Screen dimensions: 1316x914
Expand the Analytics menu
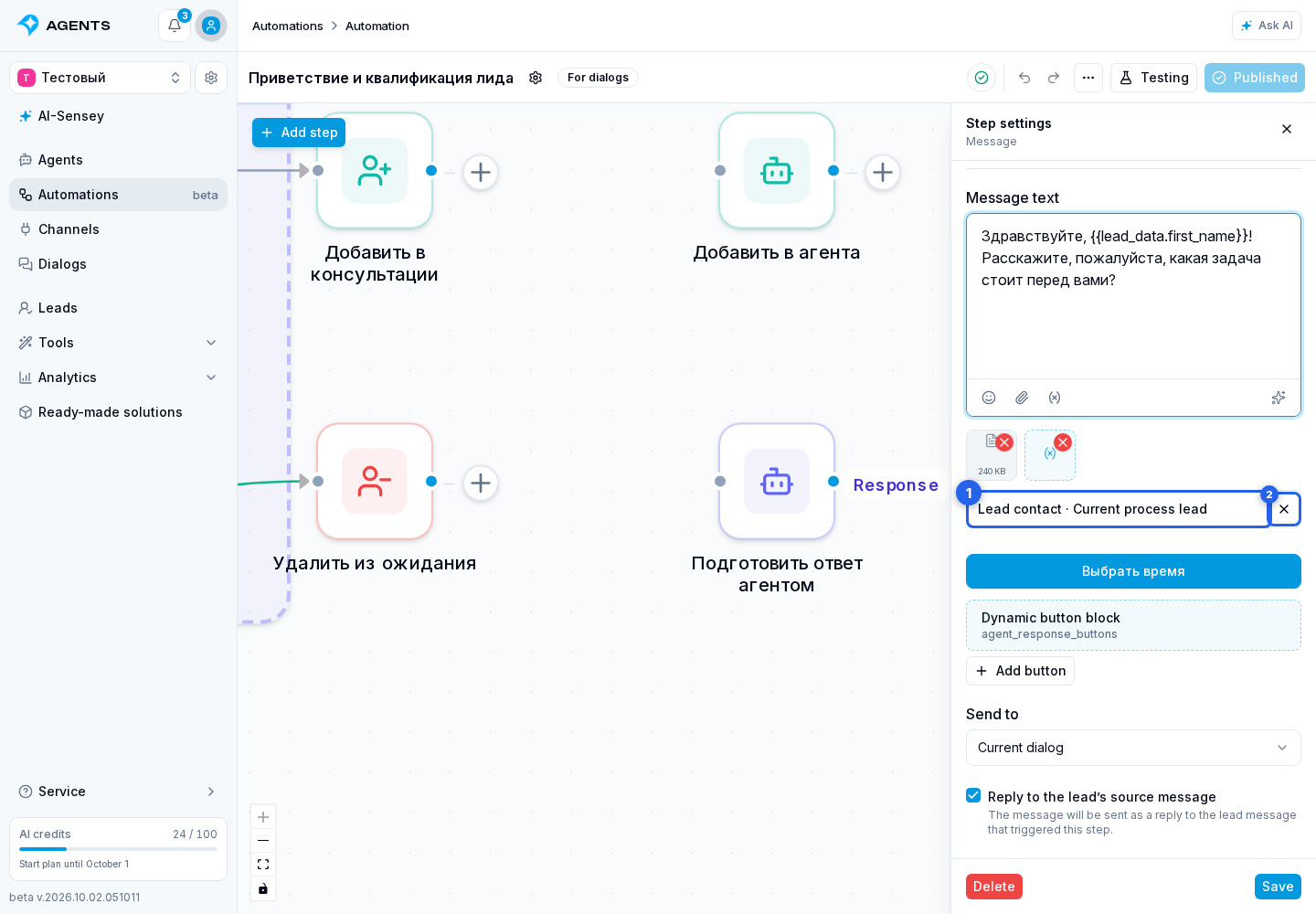point(119,377)
